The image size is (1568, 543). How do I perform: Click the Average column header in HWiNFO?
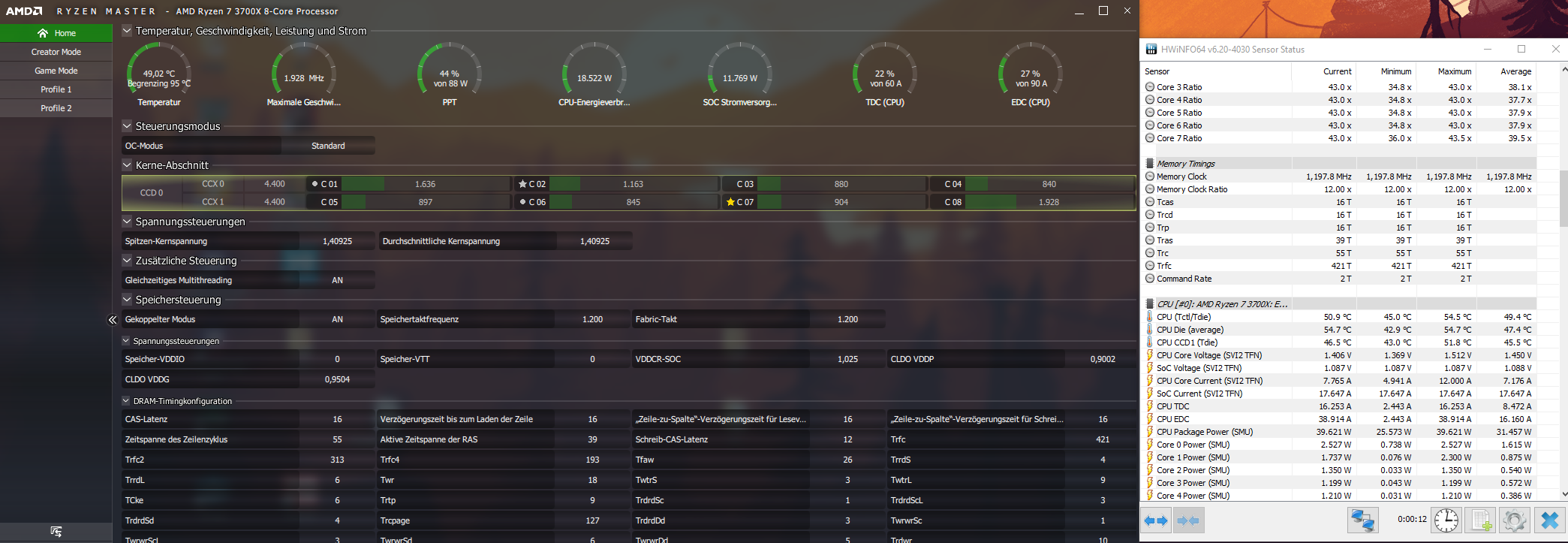point(1506,71)
